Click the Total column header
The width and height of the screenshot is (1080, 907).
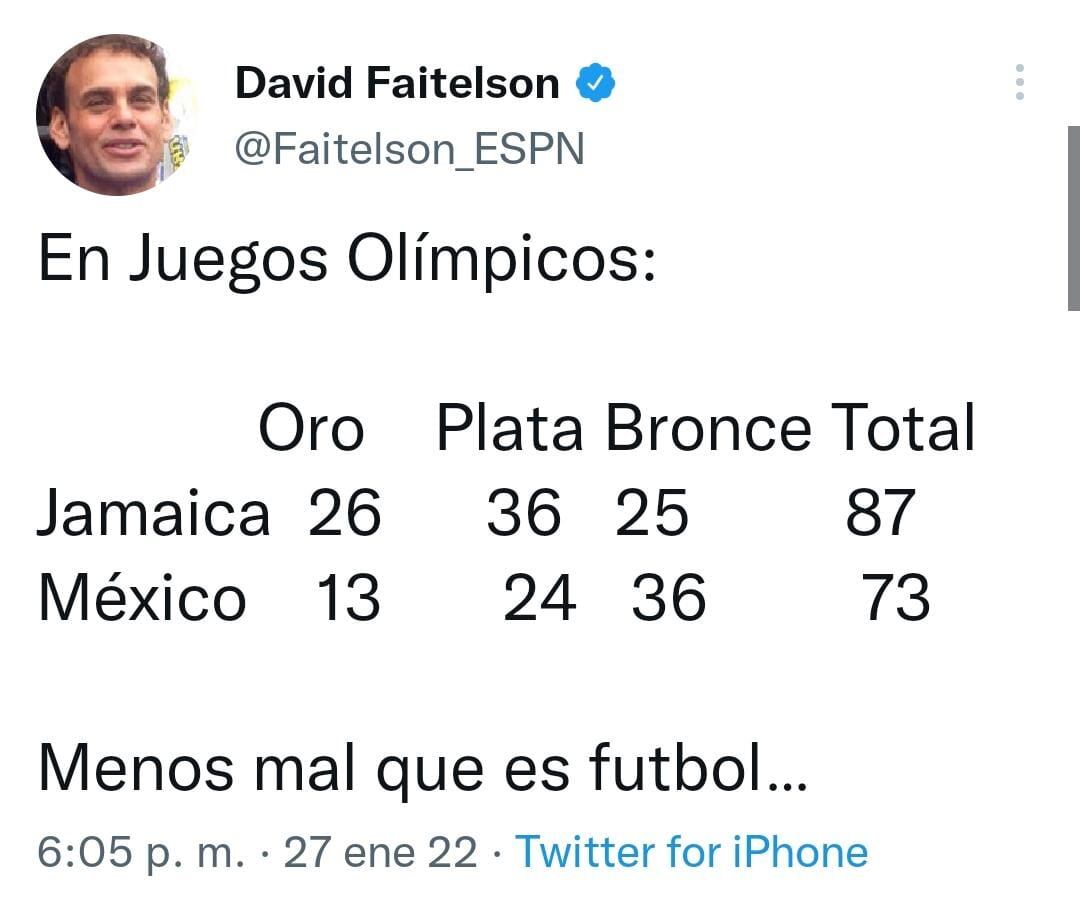[903, 430]
